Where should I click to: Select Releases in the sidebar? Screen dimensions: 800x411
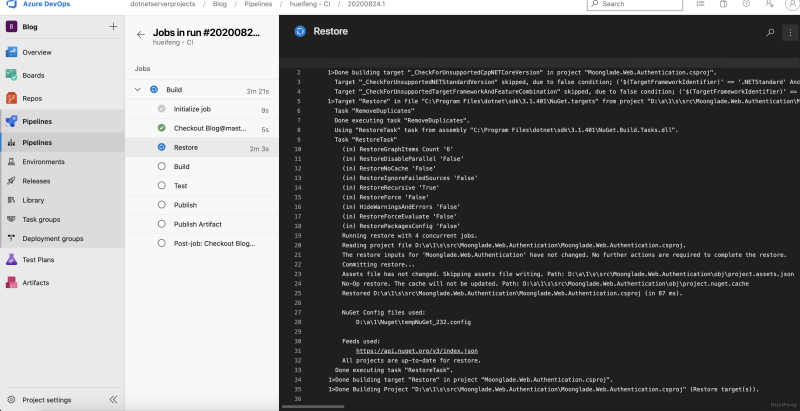pyautogui.click(x=36, y=181)
